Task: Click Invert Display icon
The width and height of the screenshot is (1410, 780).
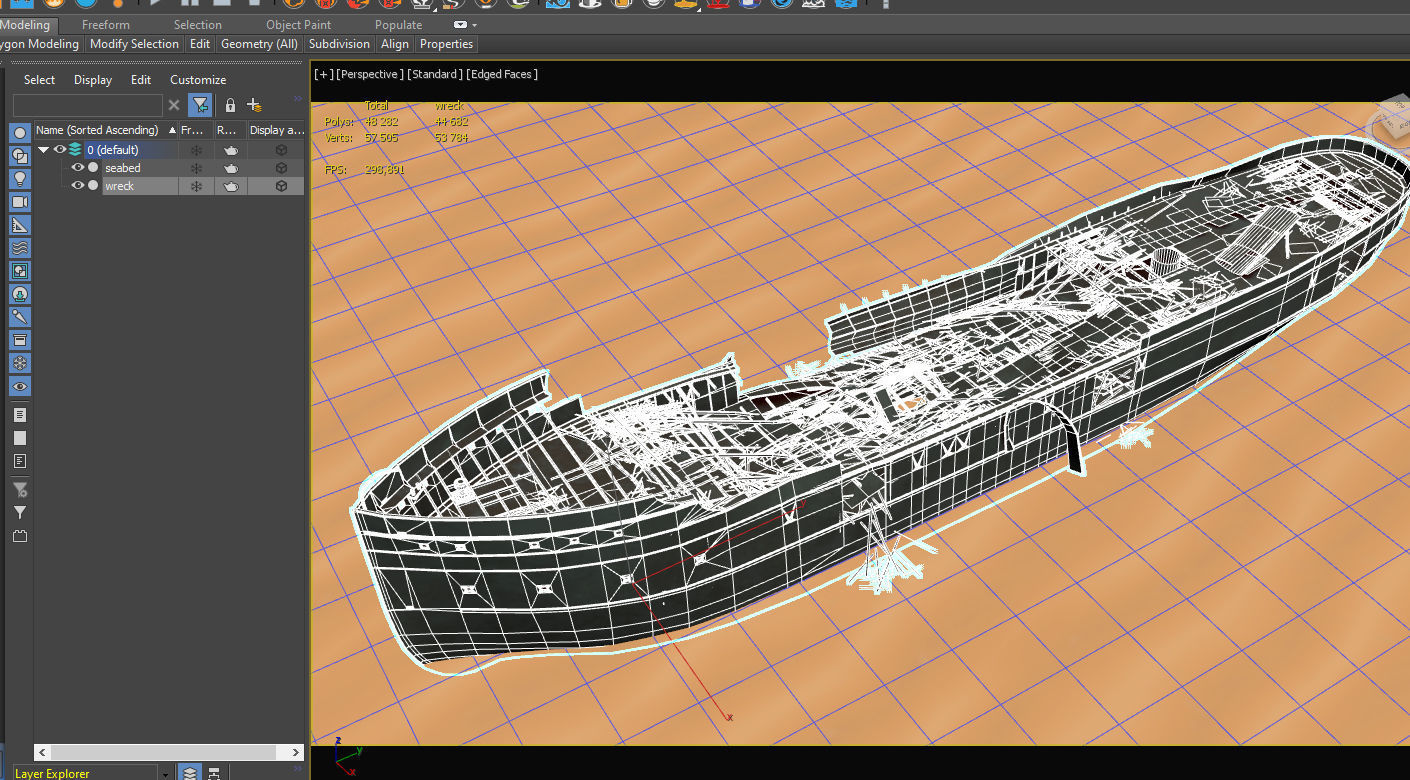Action: 20,461
